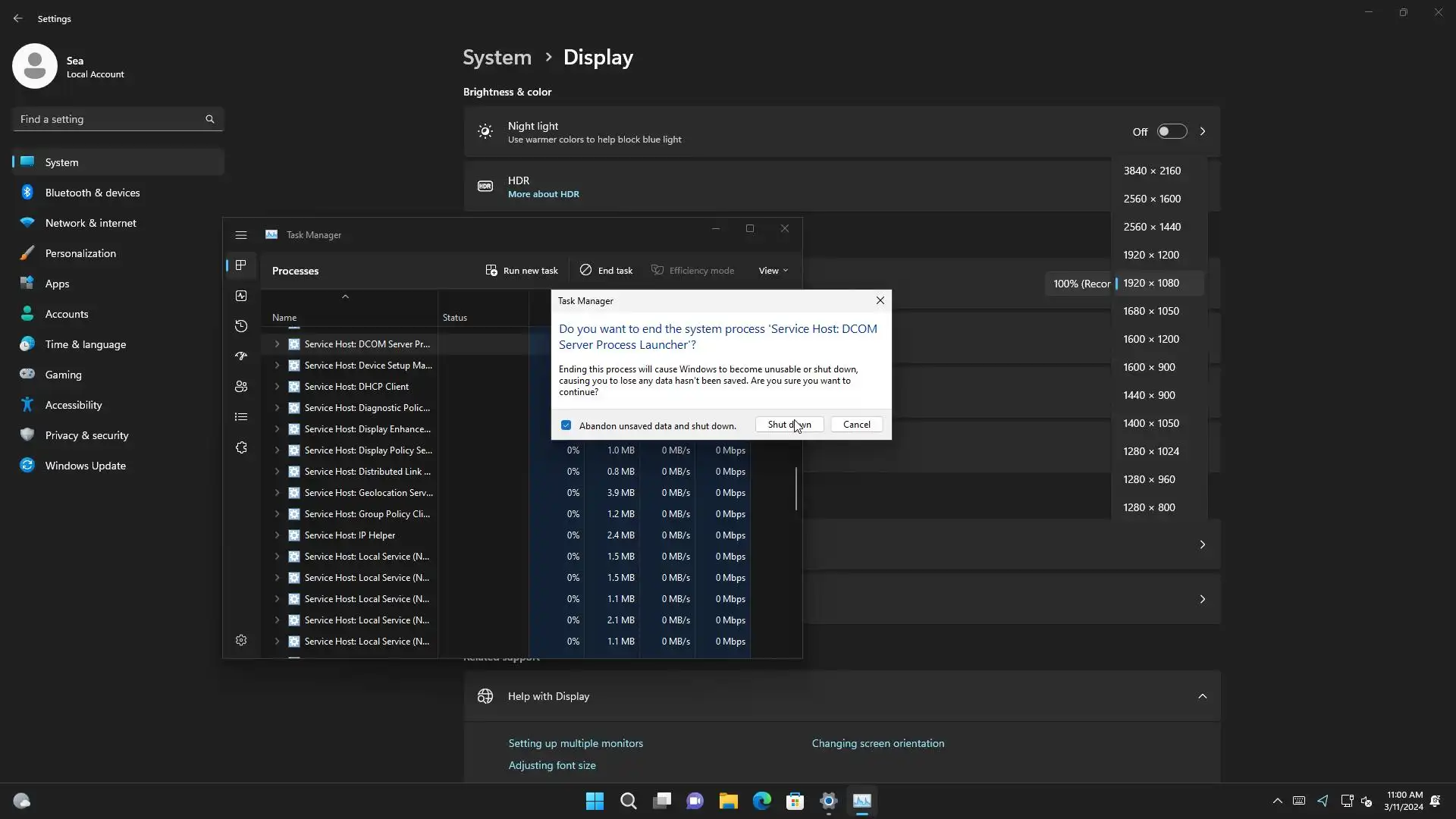Open Users icon in Task Manager sidebar

coord(241,387)
